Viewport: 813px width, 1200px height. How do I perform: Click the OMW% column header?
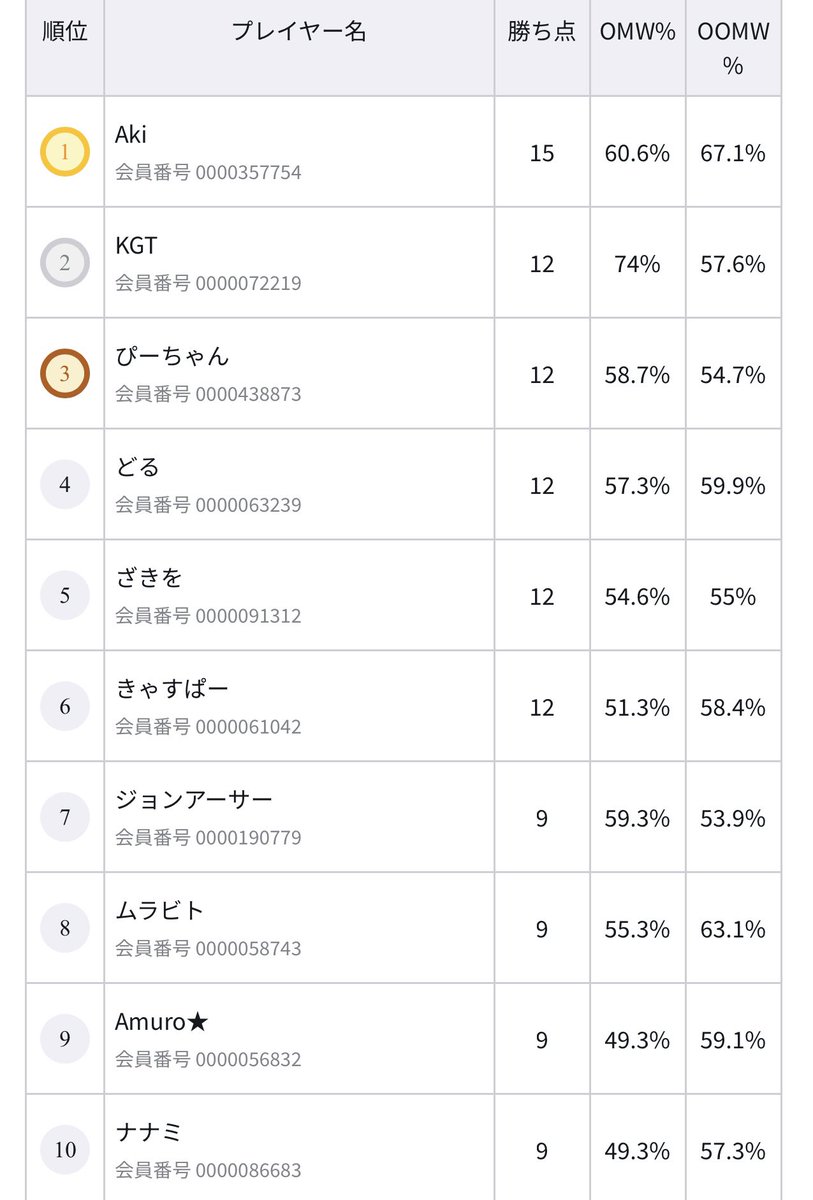pyautogui.click(x=637, y=32)
